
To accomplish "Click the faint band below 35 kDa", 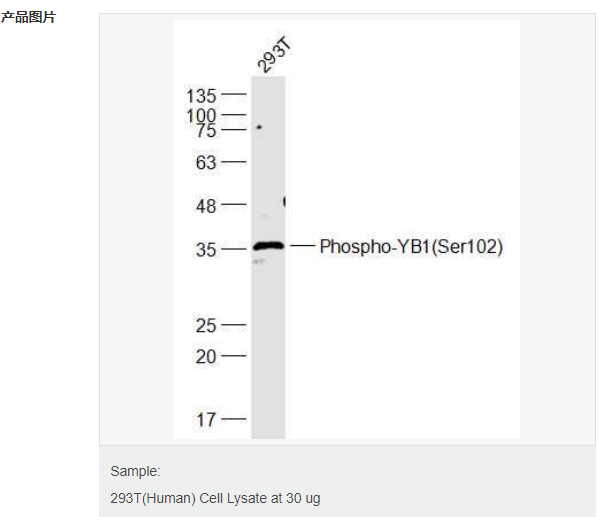I will coord(259,262).
